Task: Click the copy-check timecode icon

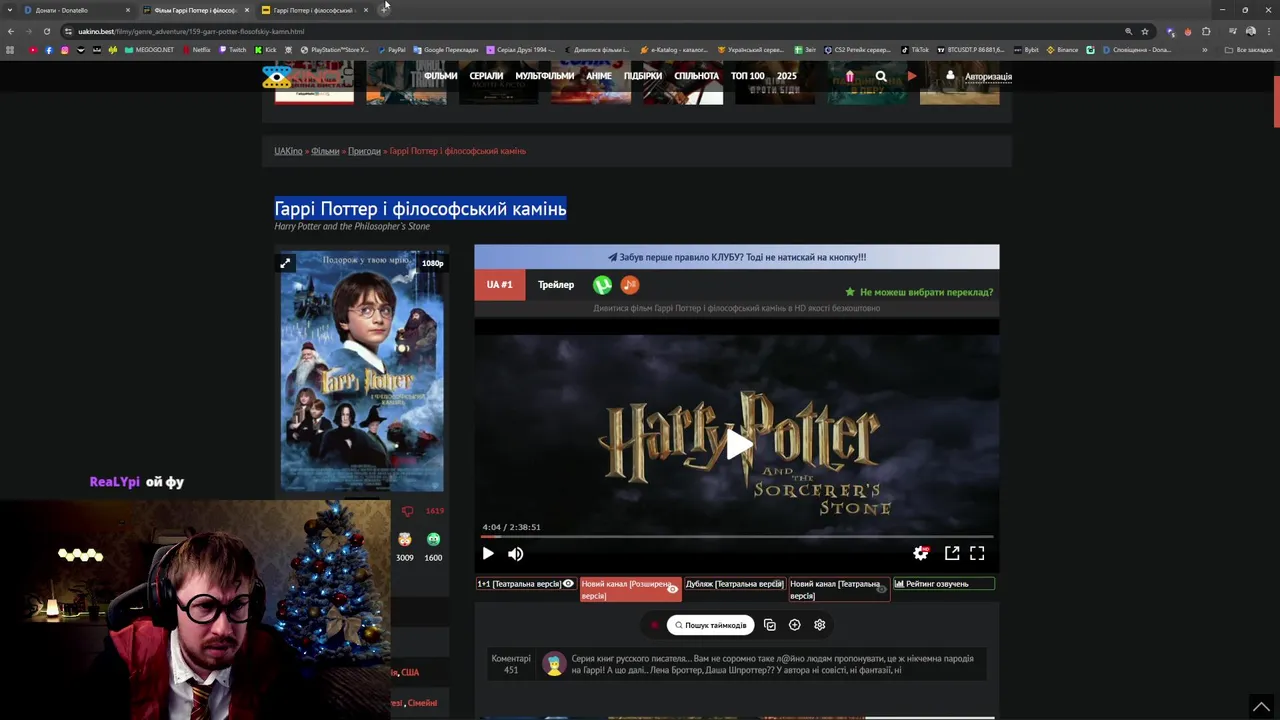Action: 770,625
